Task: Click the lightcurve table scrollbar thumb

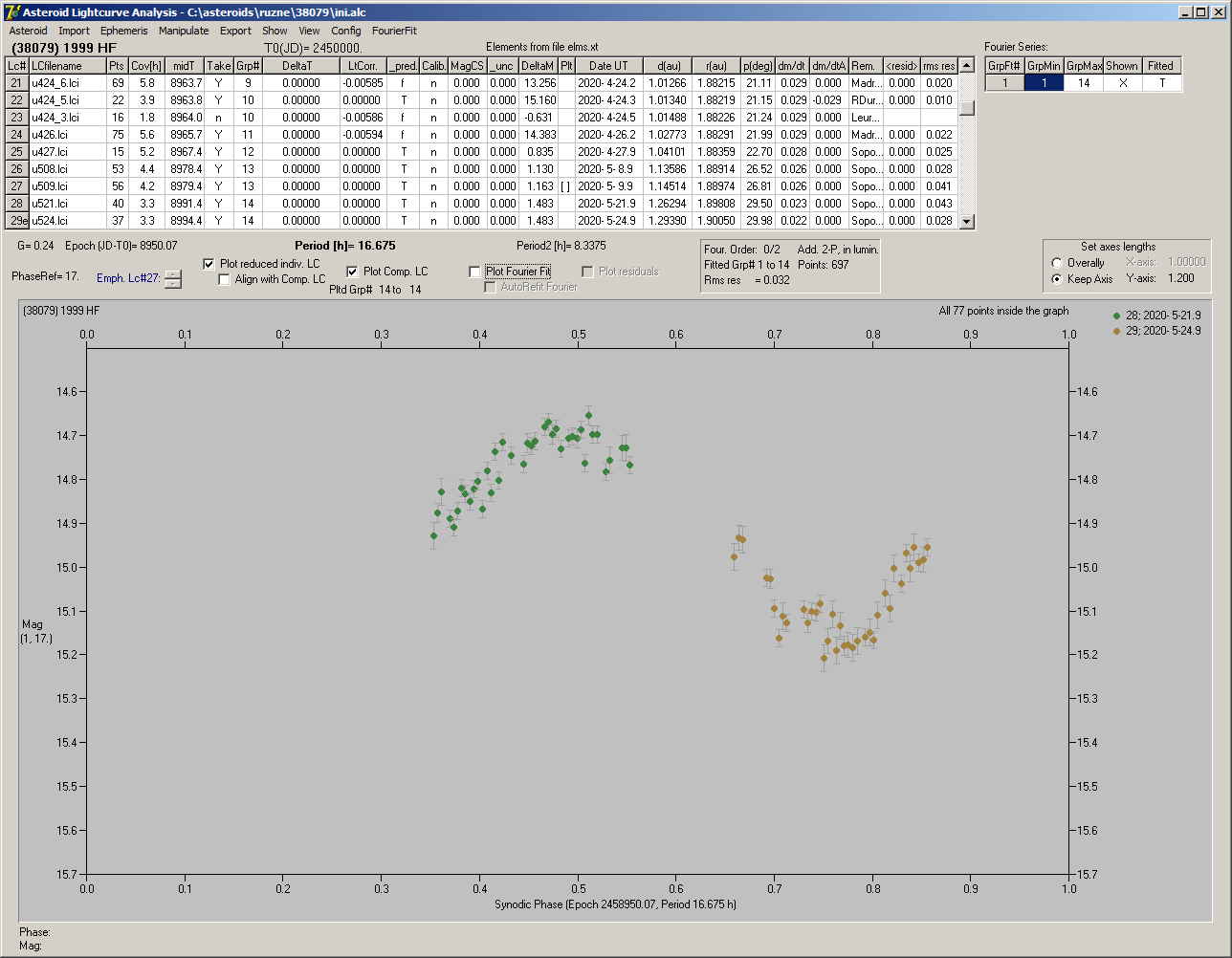Action: [967, 108]
